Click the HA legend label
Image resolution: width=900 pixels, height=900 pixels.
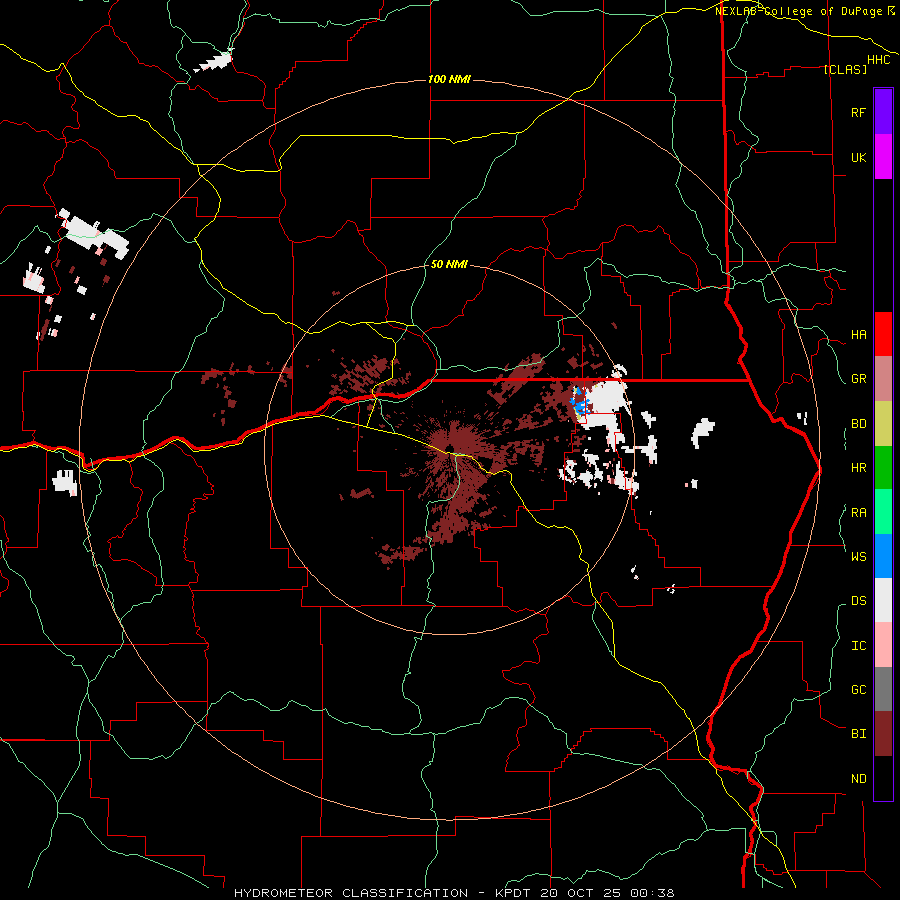click(858, 334)
